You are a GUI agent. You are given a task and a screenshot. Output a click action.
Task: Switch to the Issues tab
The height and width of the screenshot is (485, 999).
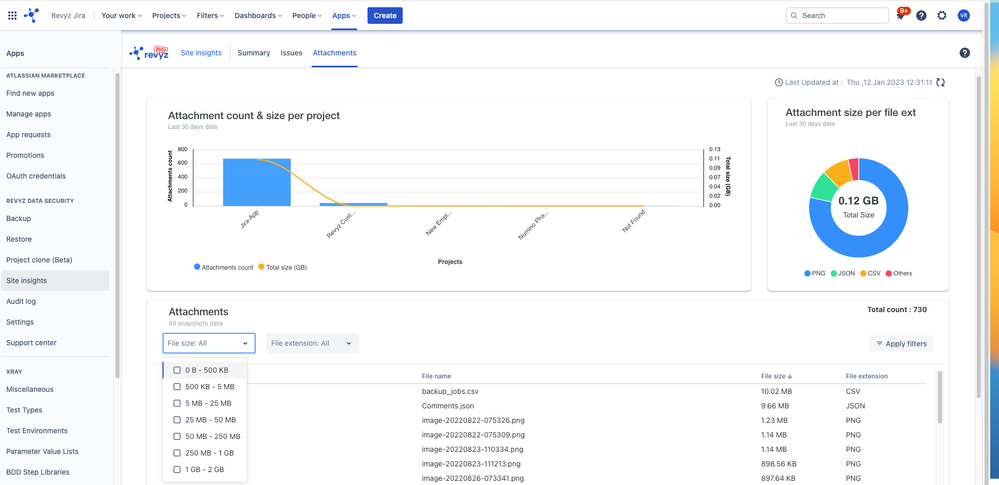(x=291, y=53)
